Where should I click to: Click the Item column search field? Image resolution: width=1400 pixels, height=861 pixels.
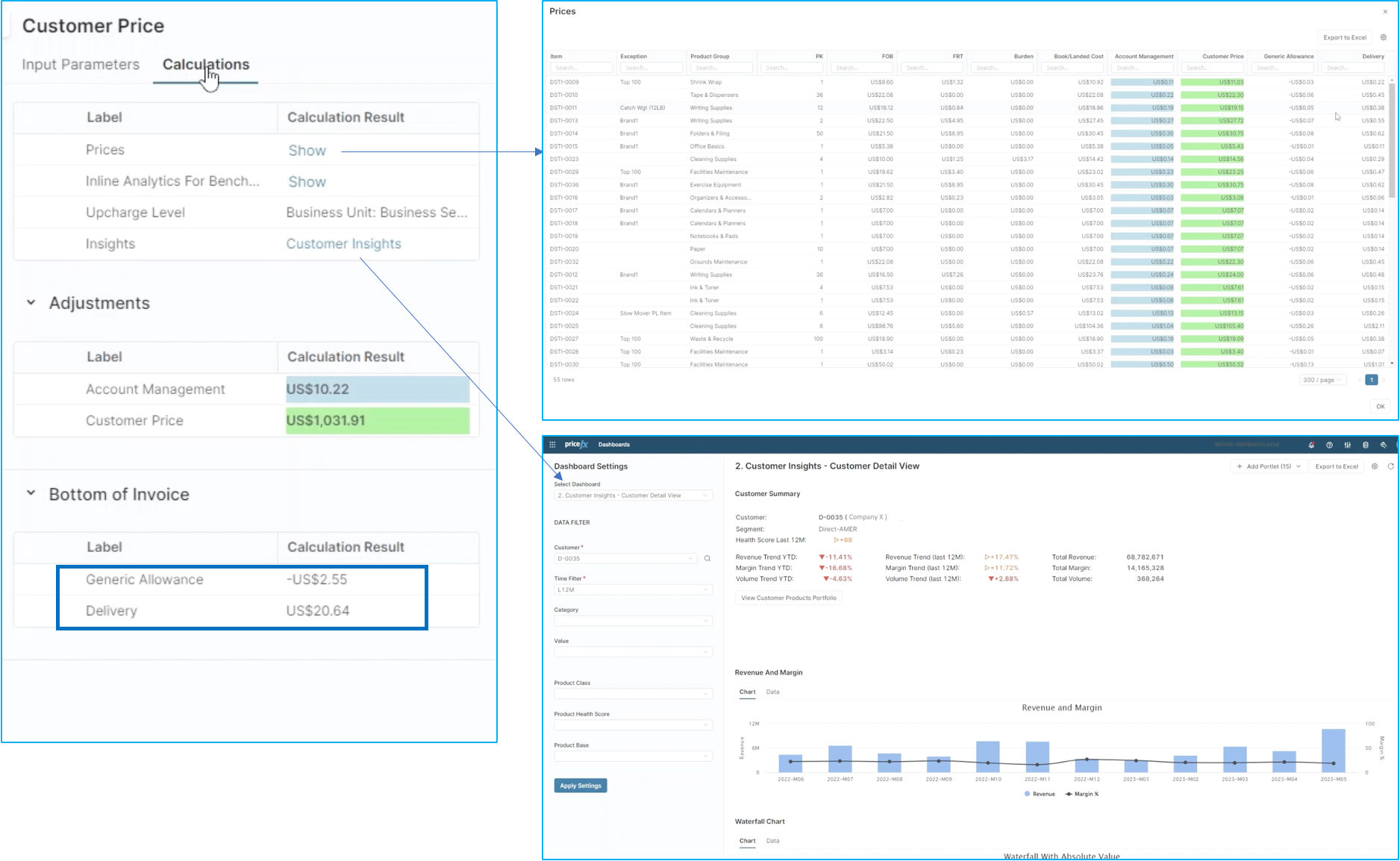(581, 68)
